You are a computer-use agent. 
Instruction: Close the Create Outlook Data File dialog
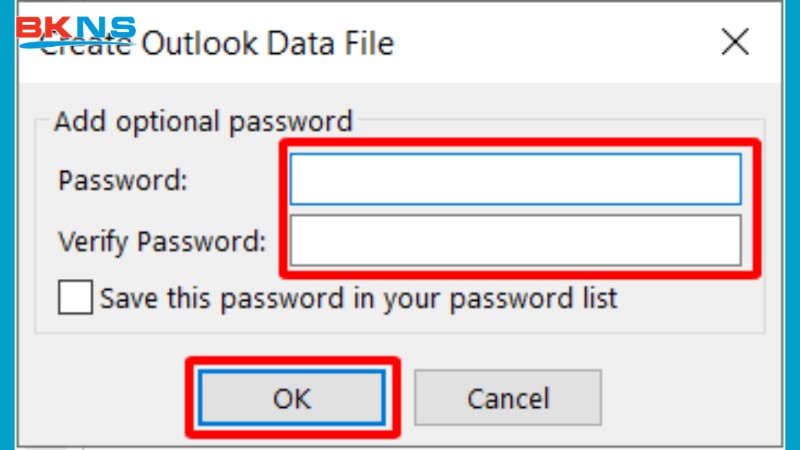(x=735, y=42)
